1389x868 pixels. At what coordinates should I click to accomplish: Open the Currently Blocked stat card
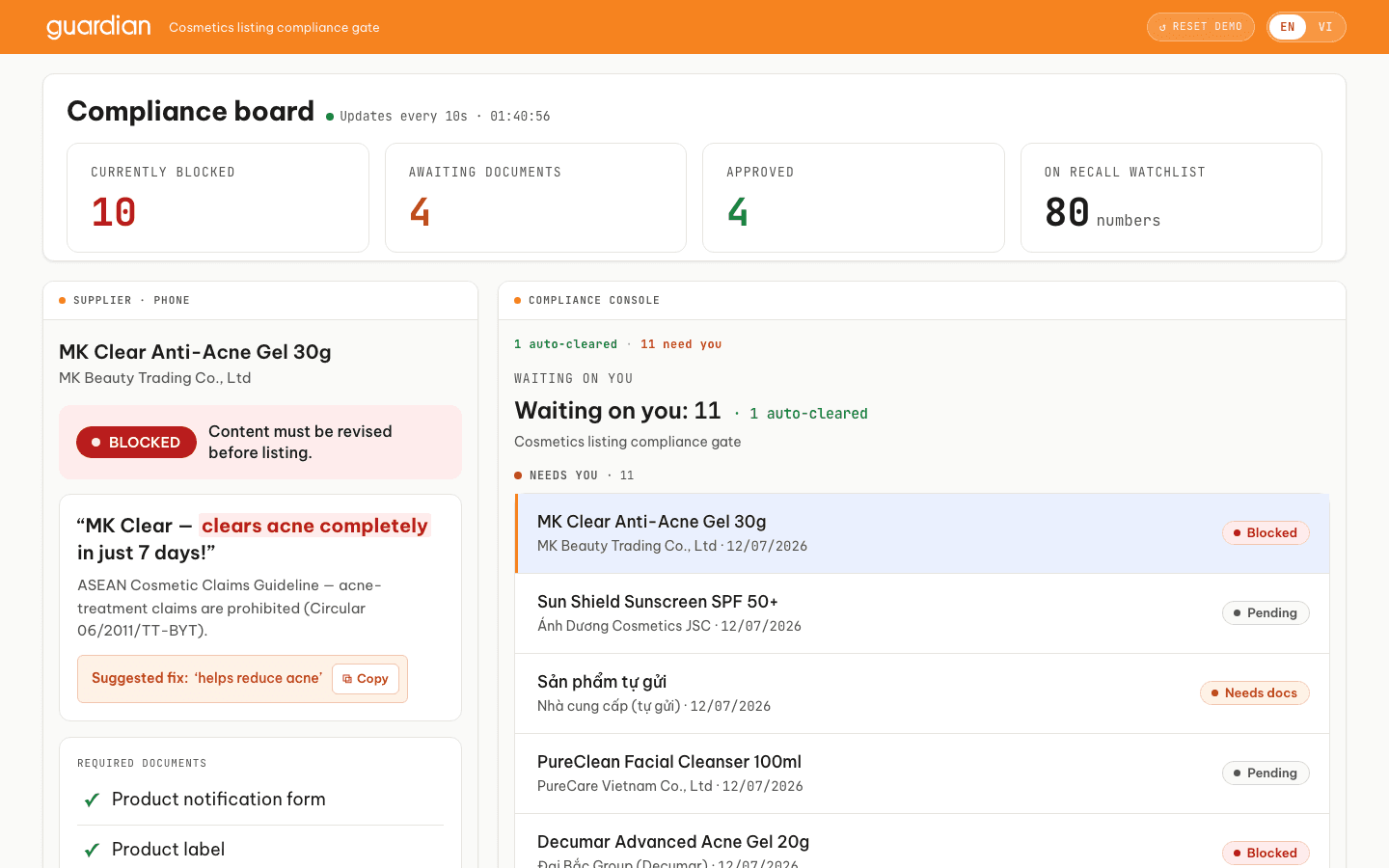(218, 198)
